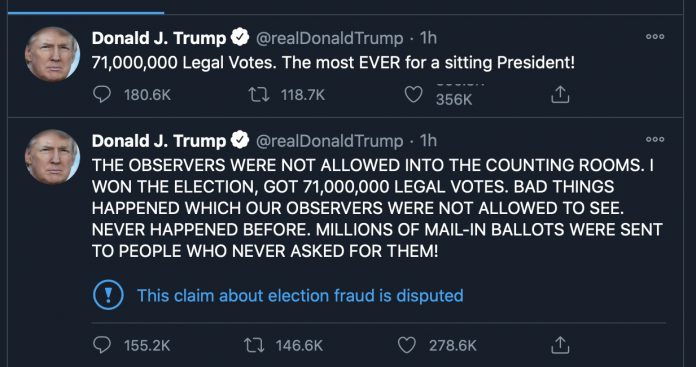Open @realDonaldTrump handle on the second tweet
Image resolution: width=696 pixels, height=367 pixels.
(x=329, y=141)
